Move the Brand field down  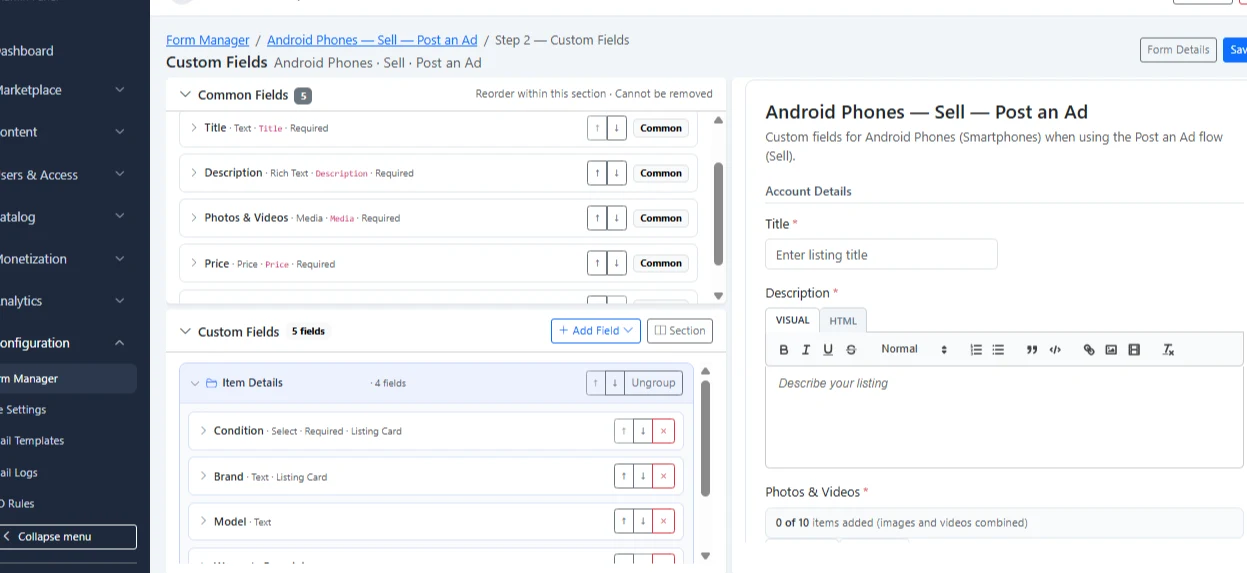pyautogui.click(x=643, y=476)
